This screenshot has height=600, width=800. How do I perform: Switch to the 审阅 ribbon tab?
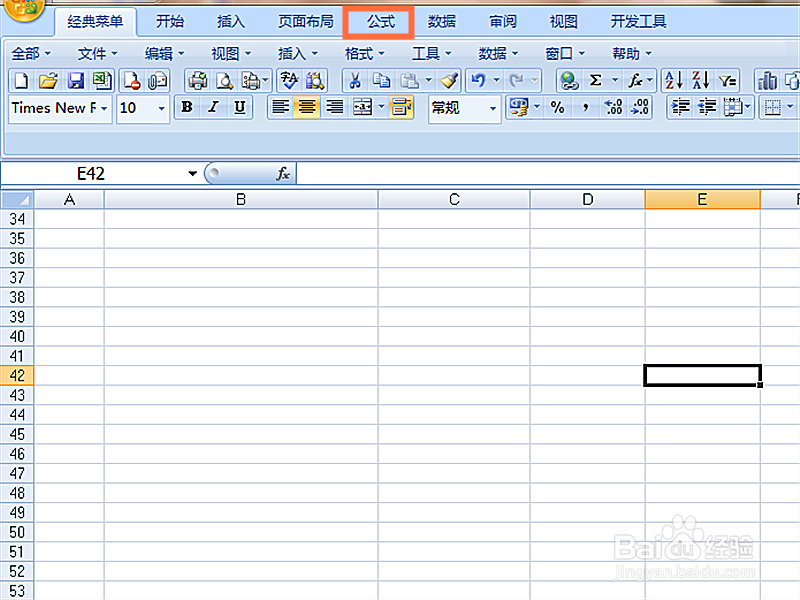point(503,22)
